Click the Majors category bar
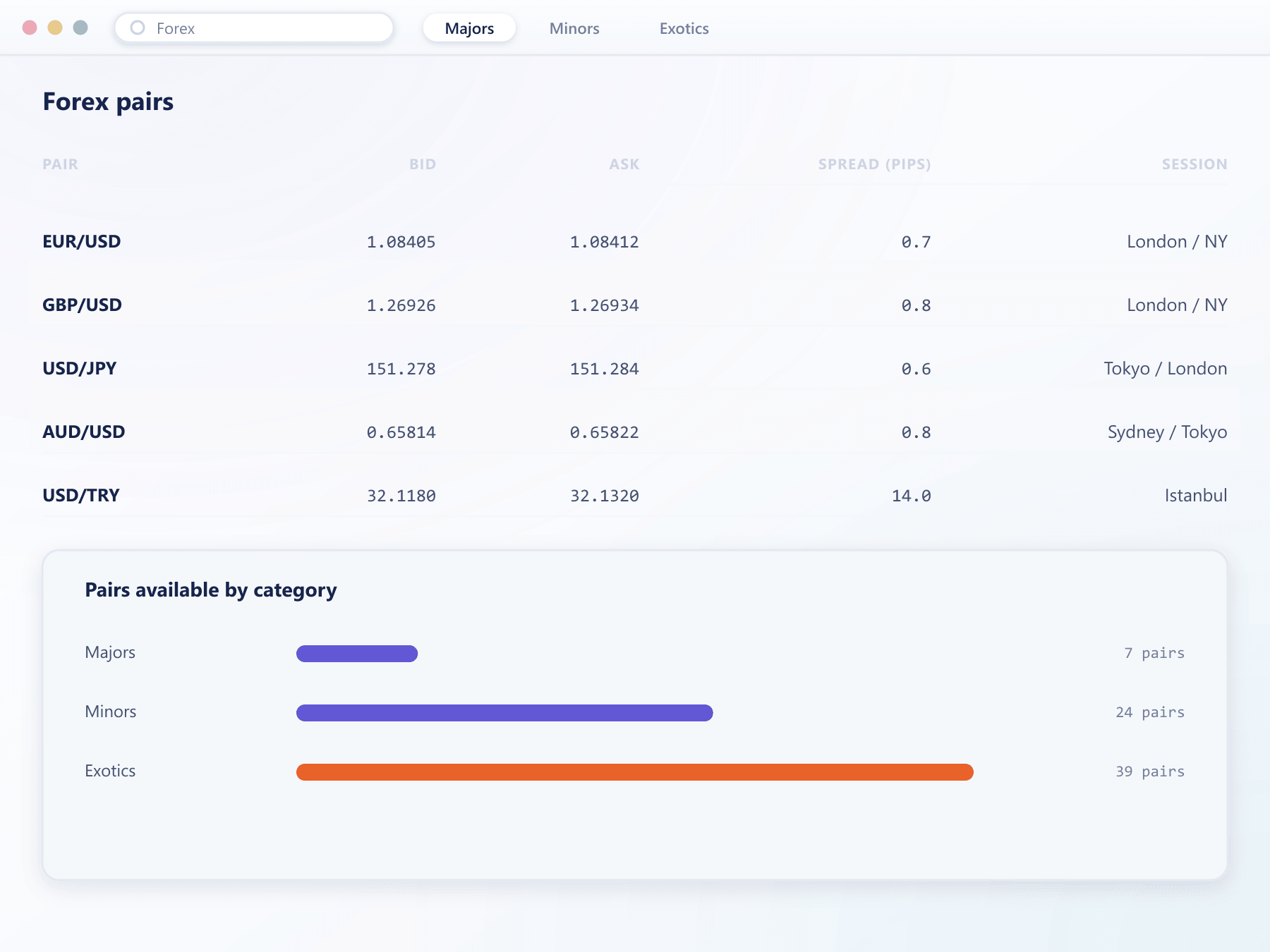The width and height of the screenshot is (1270, 952). pos(357,654)
